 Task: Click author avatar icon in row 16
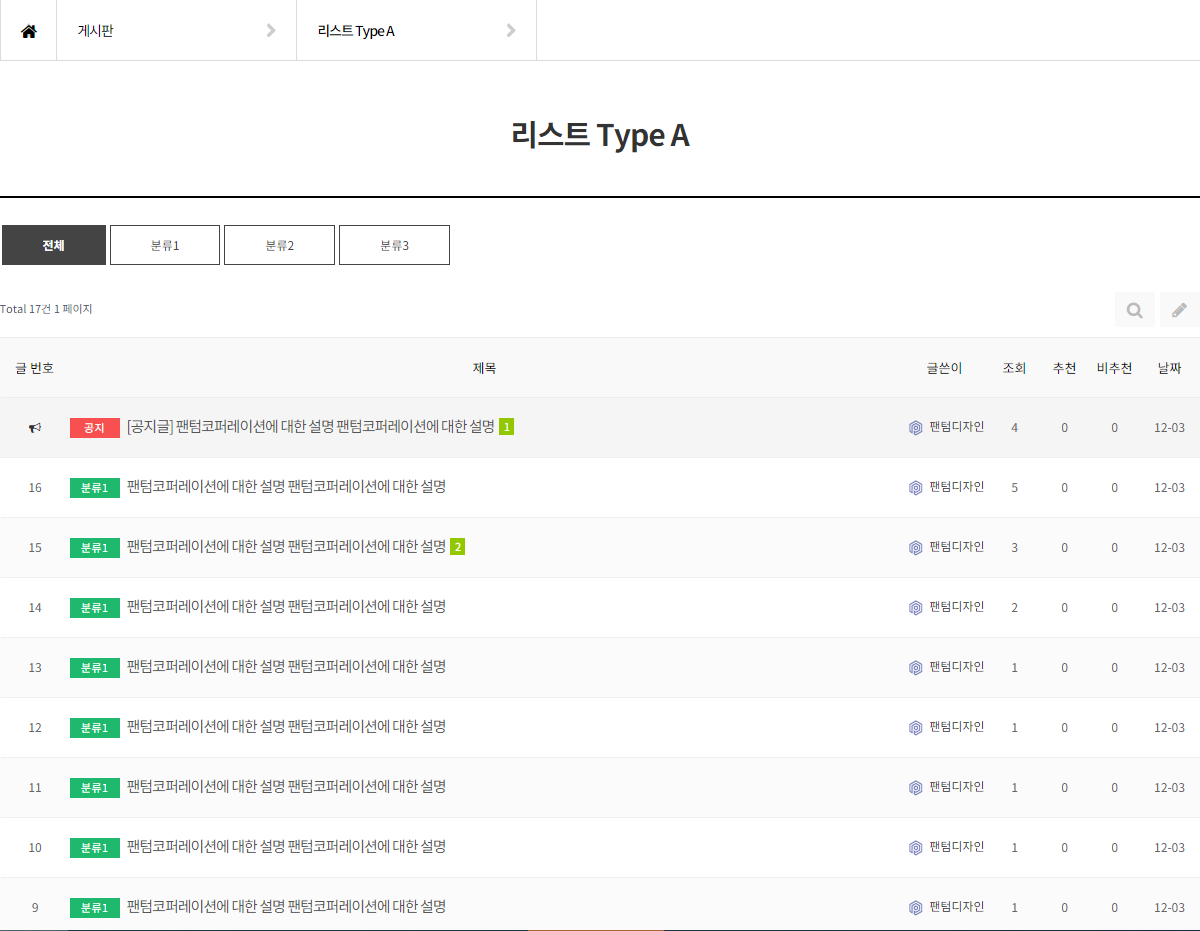pyautogui.click(x=915, y=488)
